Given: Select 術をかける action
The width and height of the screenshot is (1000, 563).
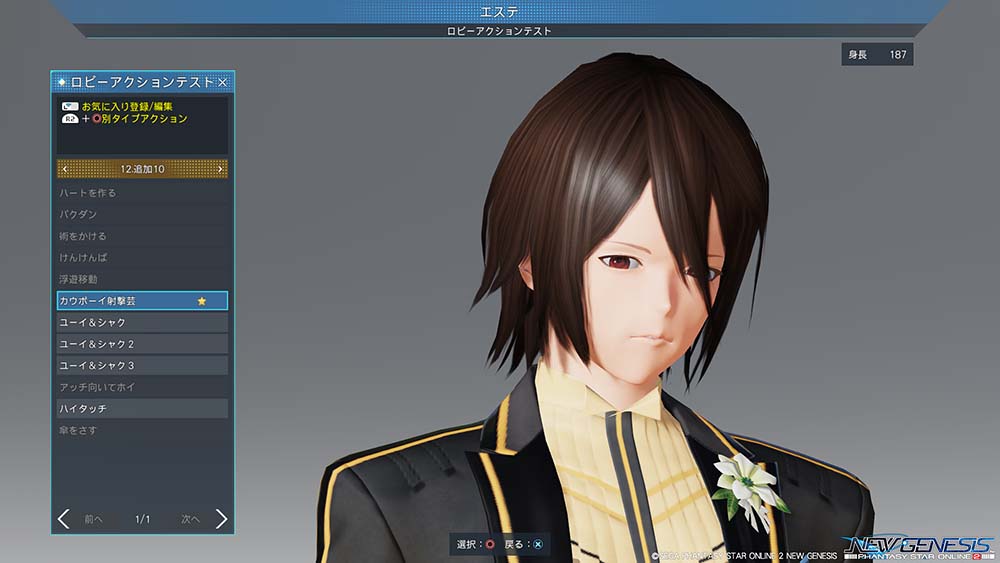Looking at the screenshot, I should pos(142,236).
